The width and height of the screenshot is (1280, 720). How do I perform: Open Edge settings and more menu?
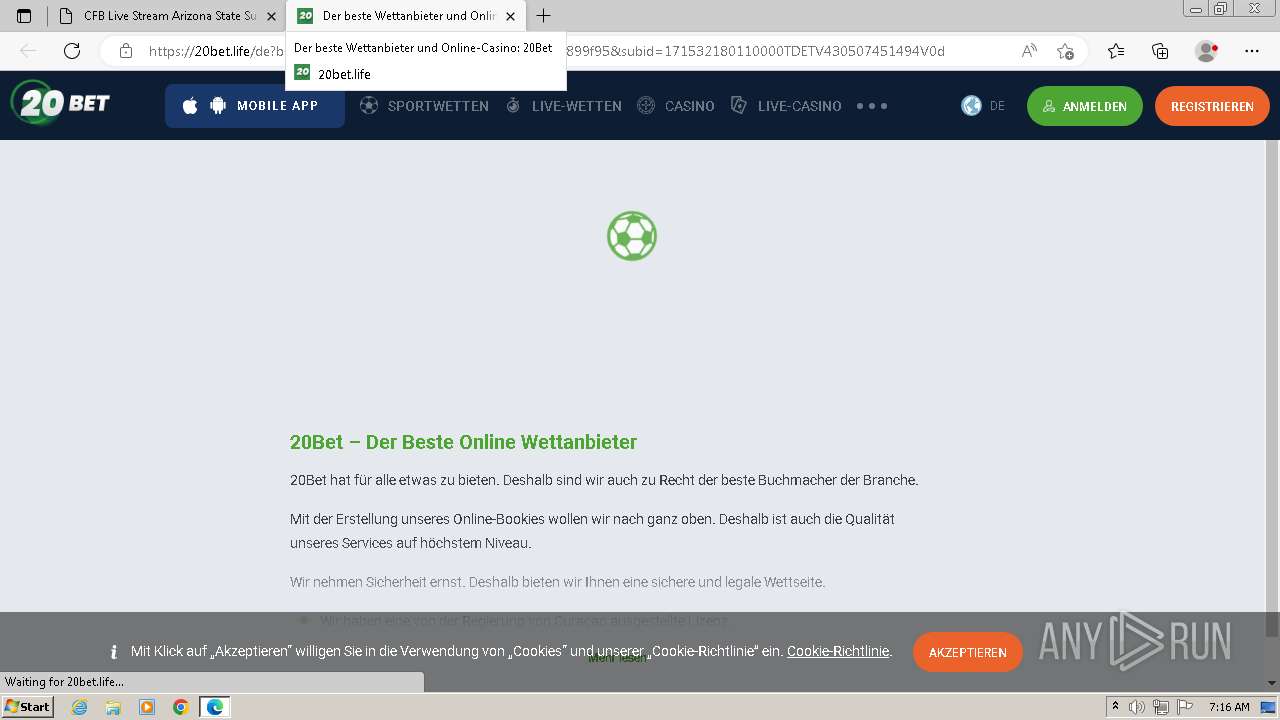click(x=1252, y=51)
